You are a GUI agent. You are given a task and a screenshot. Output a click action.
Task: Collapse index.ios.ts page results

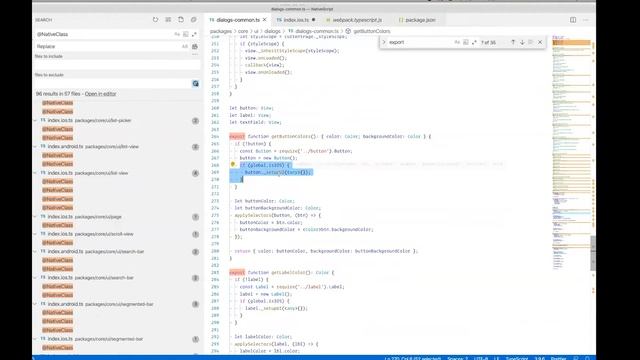click(36, 217)
